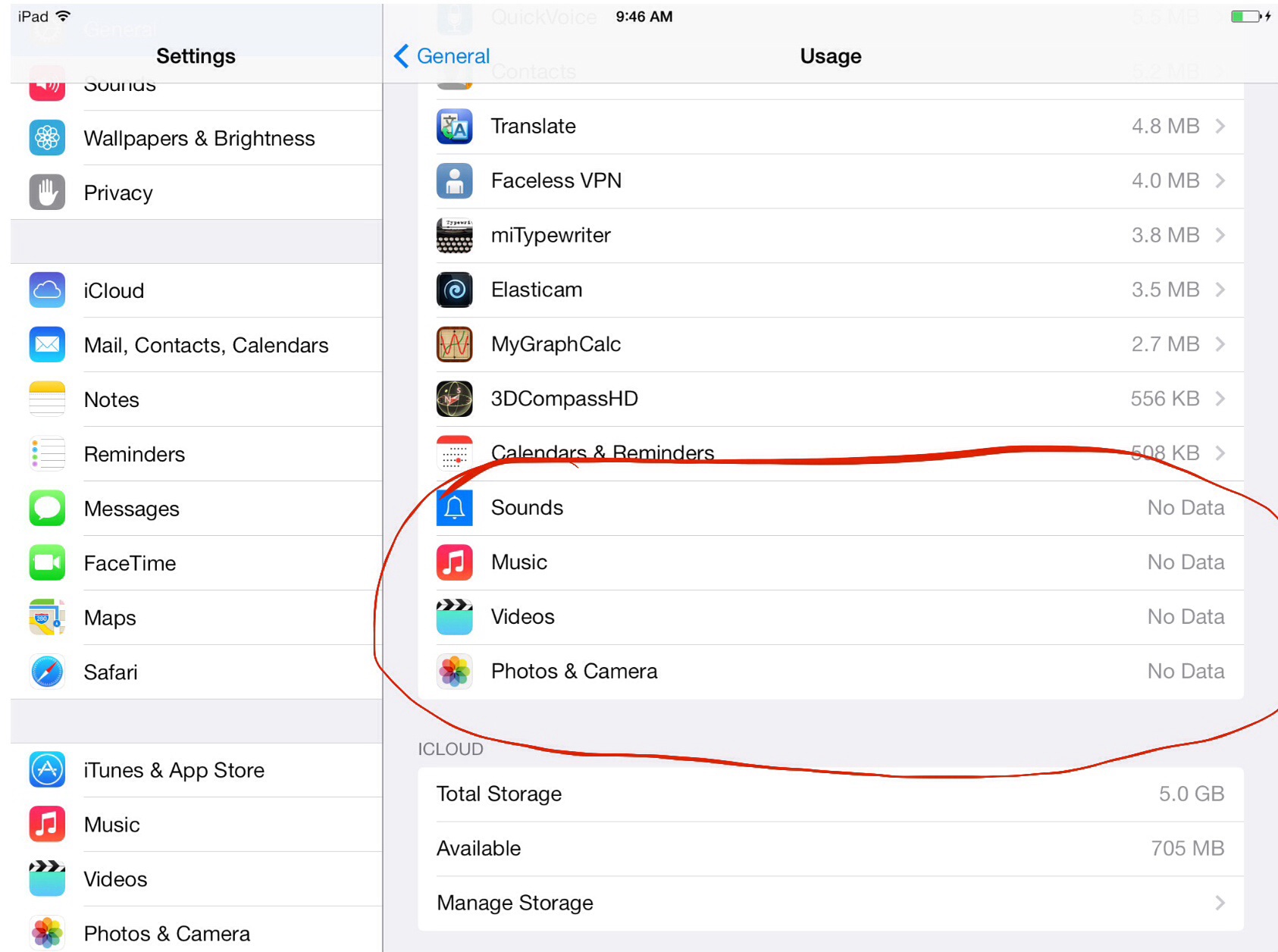Screen dimensions: 1278x952
Task: Open the miTypewriter app icon
Action: tap(455, 235)
